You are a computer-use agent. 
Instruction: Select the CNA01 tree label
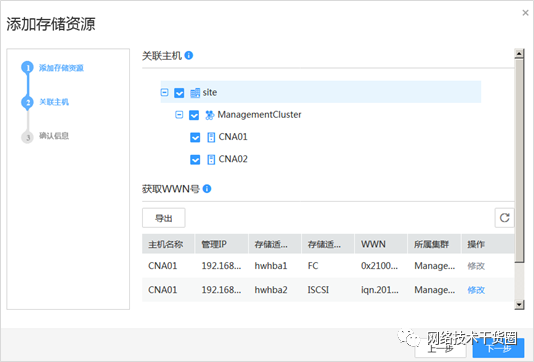(233, 137)
